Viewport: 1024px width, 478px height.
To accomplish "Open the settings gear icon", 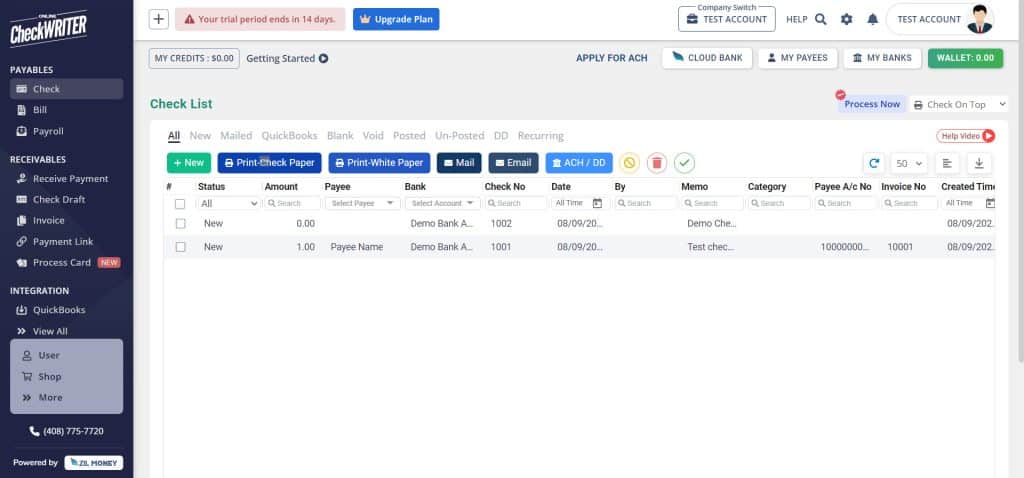I will (x=847, y=19).
